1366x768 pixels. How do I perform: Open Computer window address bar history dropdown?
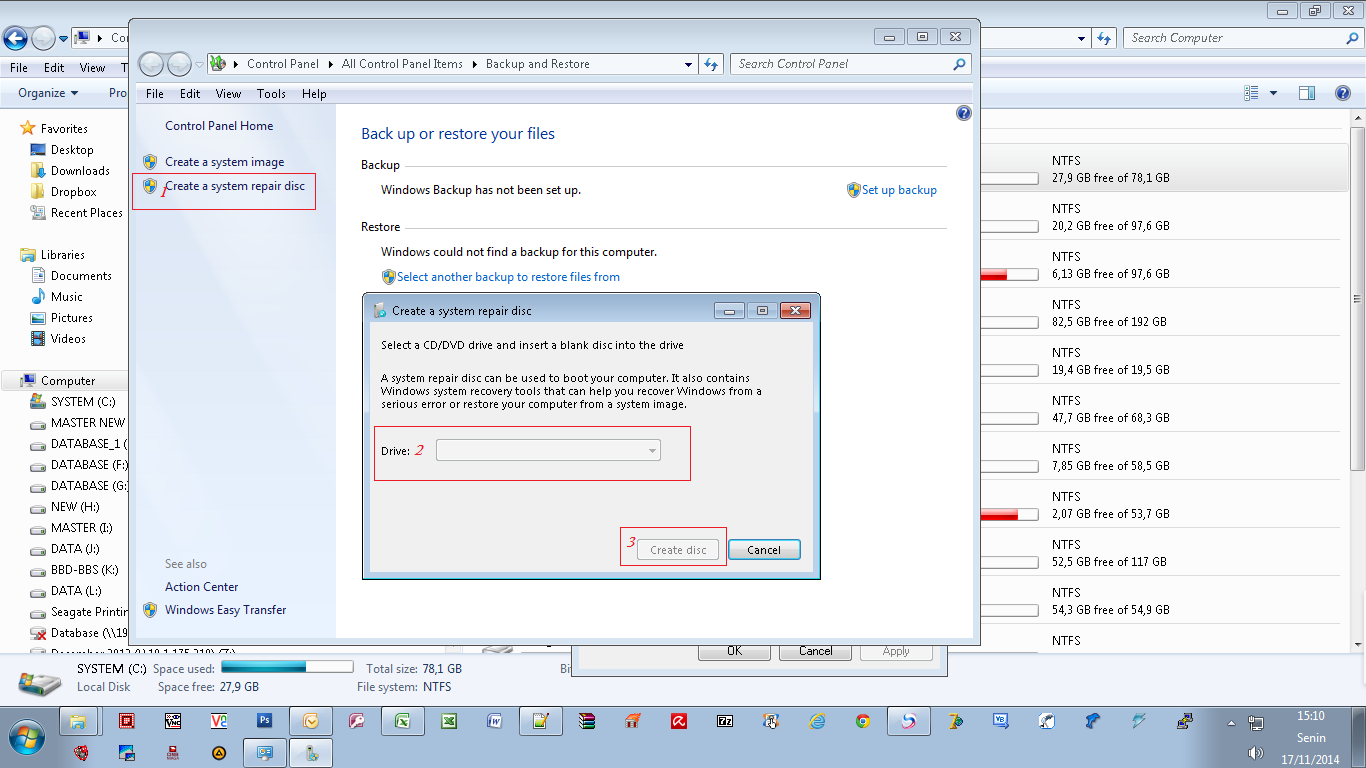[1082, 38]
